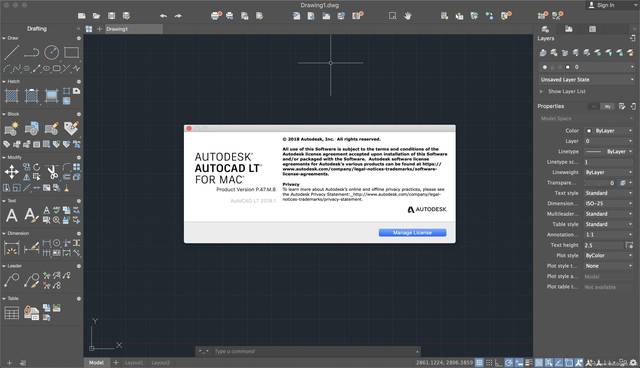
Task: Select the Line tool in Draw panel
Action: (12, 52)
